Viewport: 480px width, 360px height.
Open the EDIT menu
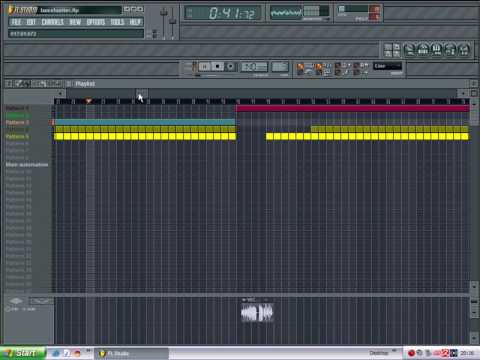(x=31, y=22)
